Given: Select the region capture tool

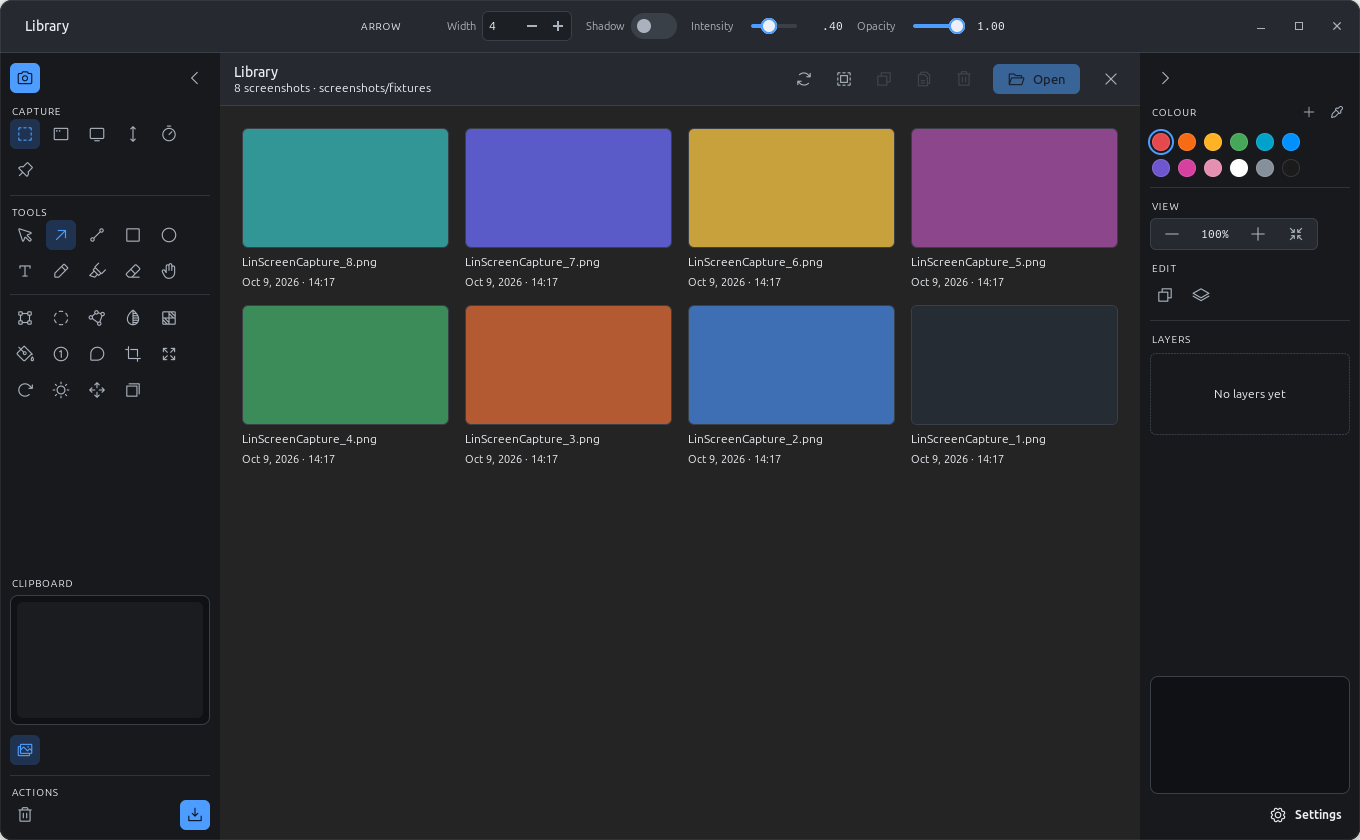Looking at the screenshot, I should click(x=25, y=134).
